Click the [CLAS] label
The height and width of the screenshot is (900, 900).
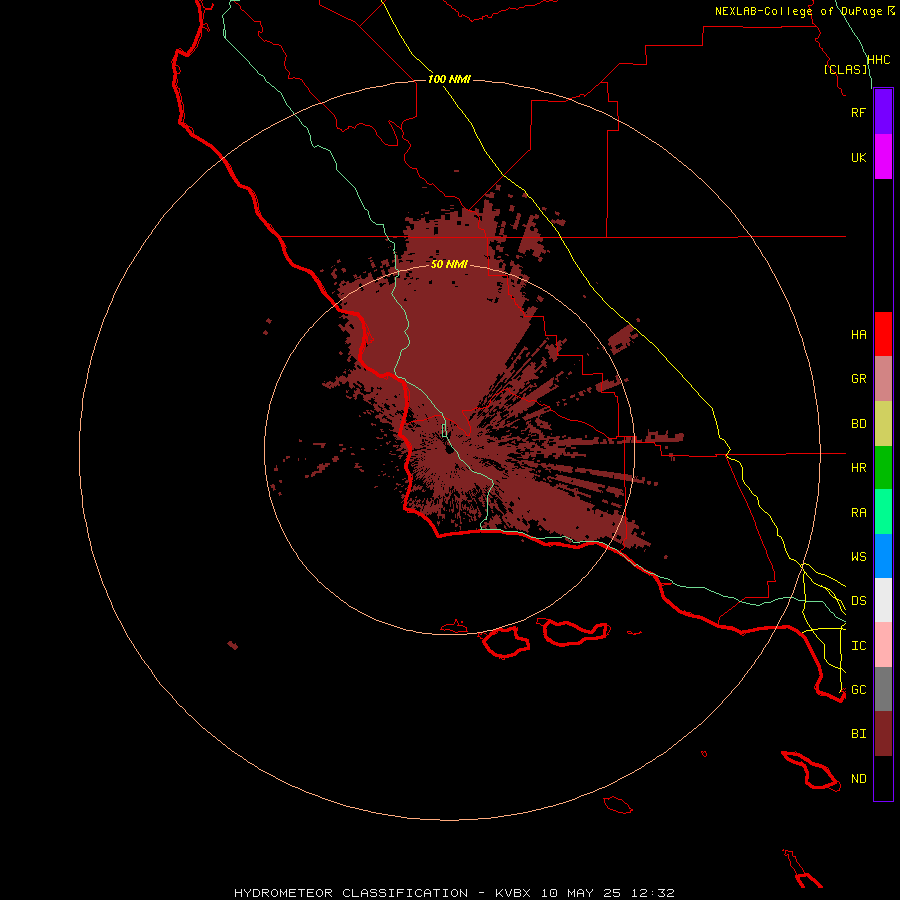tap(845, 70)
